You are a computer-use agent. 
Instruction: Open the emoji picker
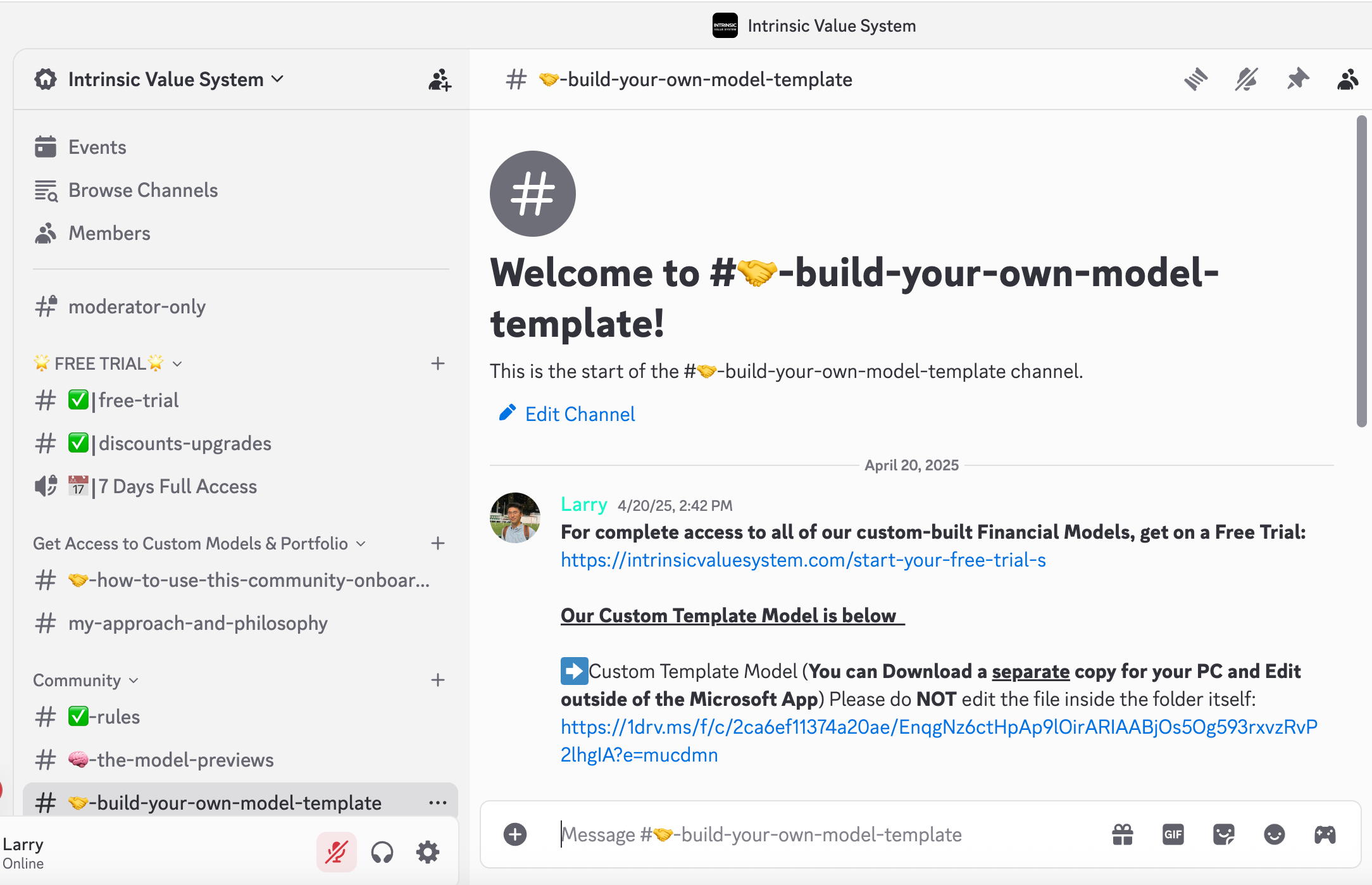click(1275, 834)
